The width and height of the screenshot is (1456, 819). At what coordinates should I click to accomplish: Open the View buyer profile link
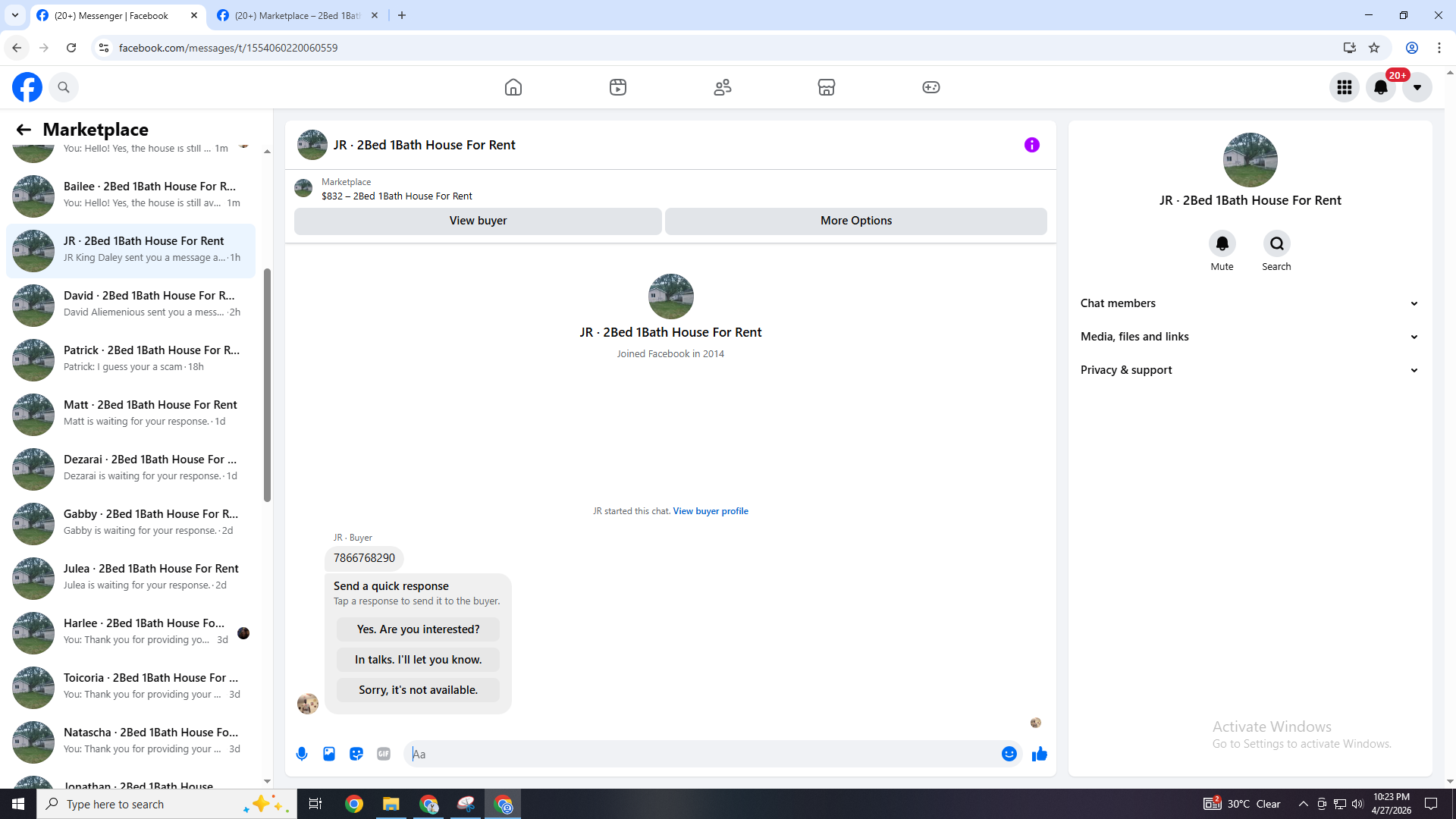(x=711, y=511)
